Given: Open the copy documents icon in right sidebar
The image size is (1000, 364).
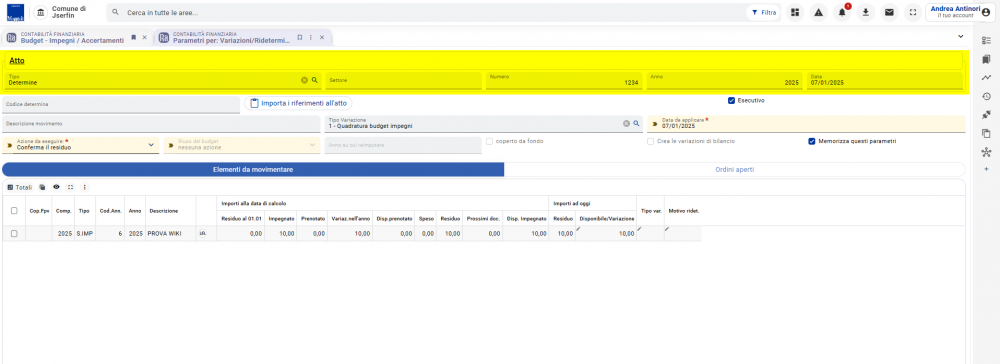Looking at the screenshot, I should click(x=986, y=134).
